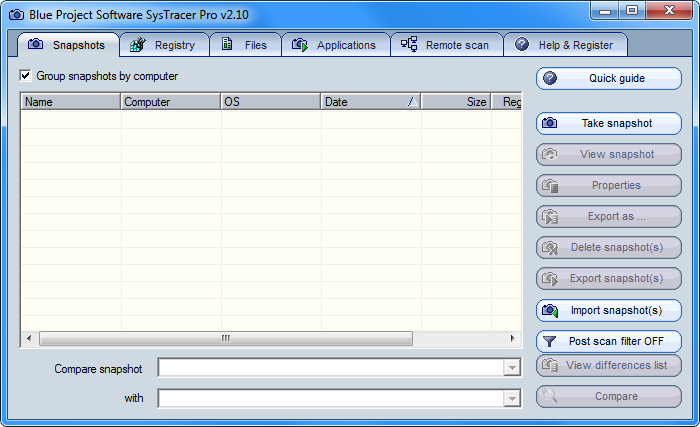The image size is (700, 427).
Task: Click the horizontal scrollbar thumb in list
Action: [x=226, y=339]
